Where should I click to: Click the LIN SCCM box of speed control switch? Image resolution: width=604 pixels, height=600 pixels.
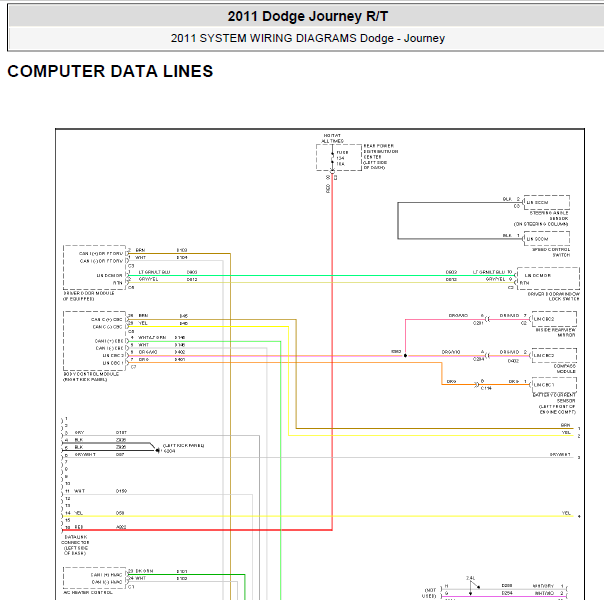pyautogui.click(x=546, y=239)
